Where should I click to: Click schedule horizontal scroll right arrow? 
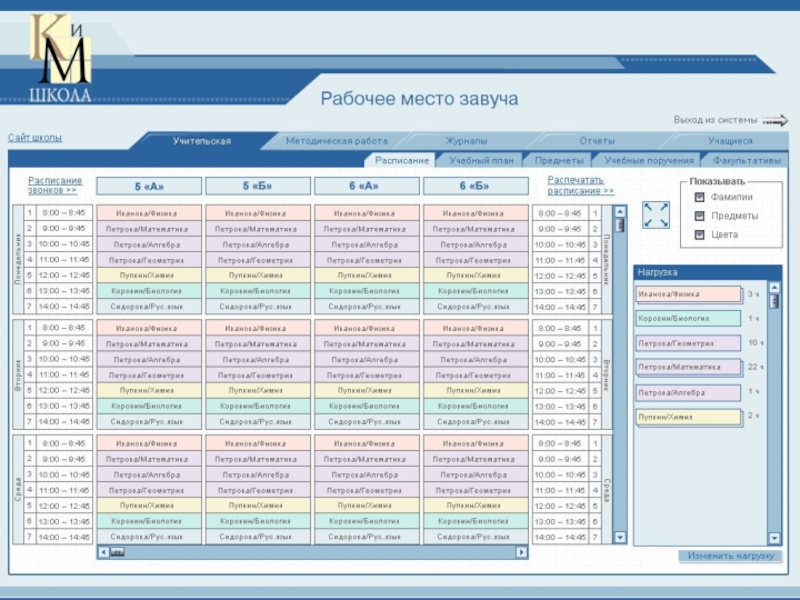click(x=521, y=552)
